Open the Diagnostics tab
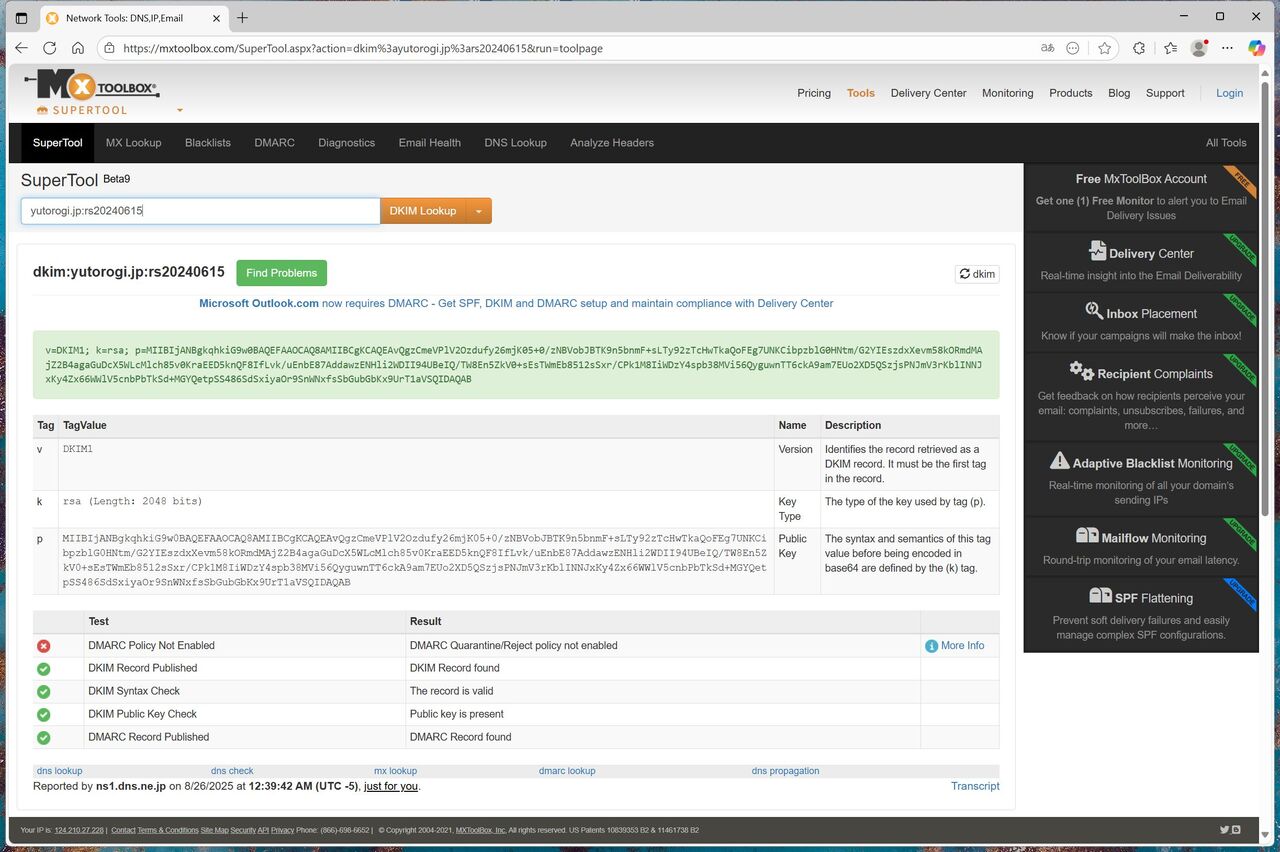The height and width of the screenshot is (852, 1280). 347,143
